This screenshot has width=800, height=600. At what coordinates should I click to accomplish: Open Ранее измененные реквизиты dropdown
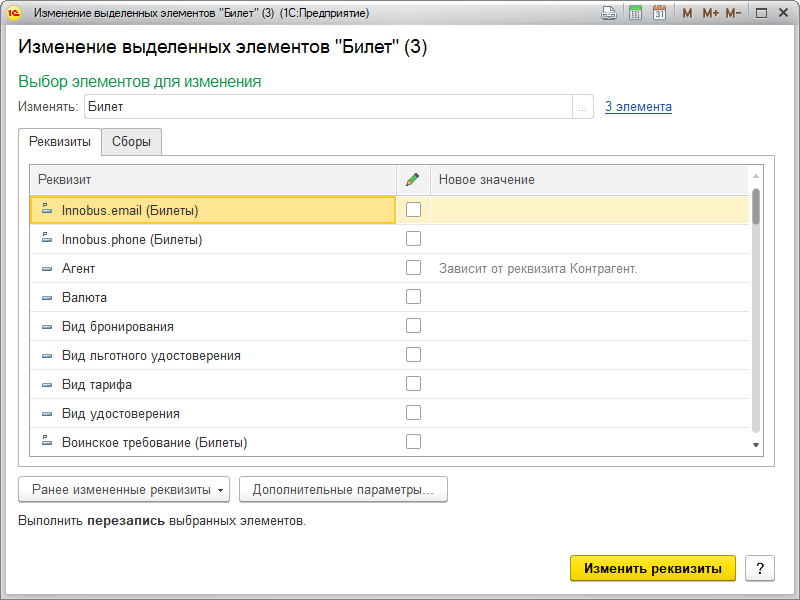(124, 490)
